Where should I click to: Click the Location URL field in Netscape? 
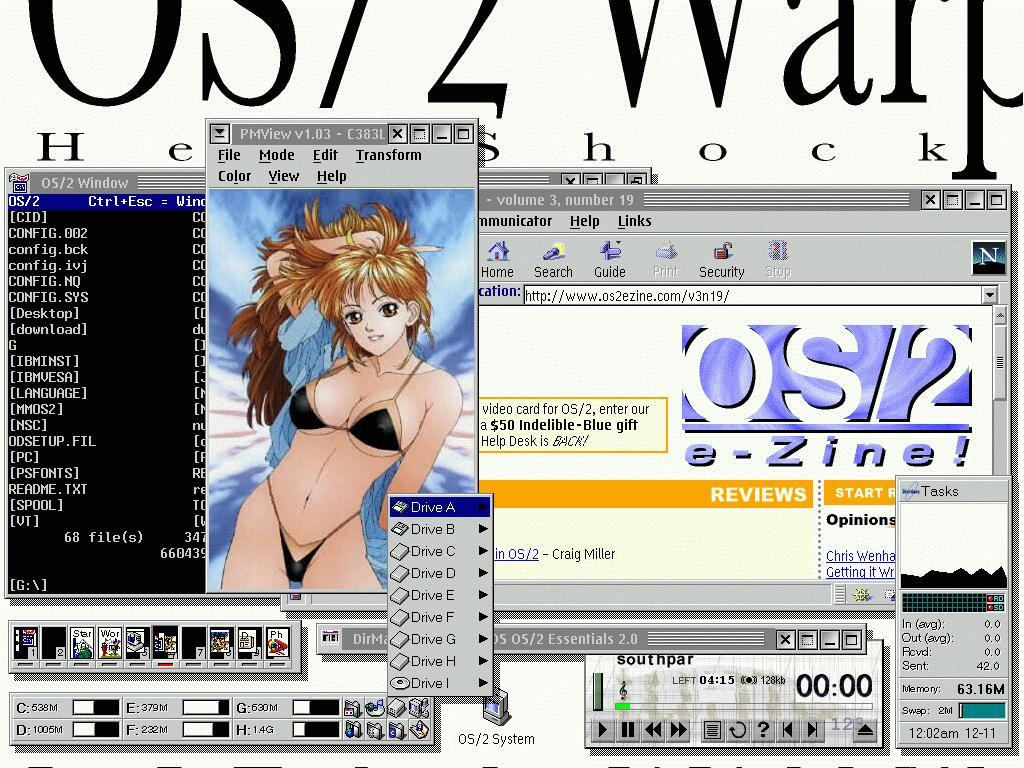[x=752, y=296]
